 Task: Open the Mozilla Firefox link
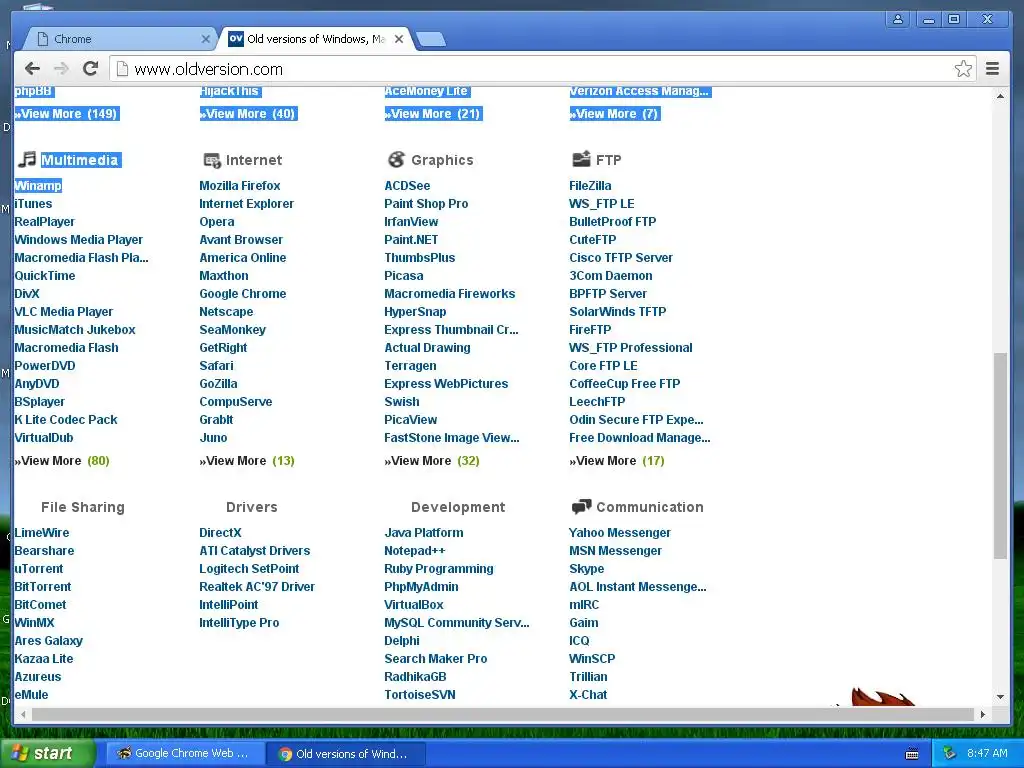pyautogui.click(x=240, y=185)
